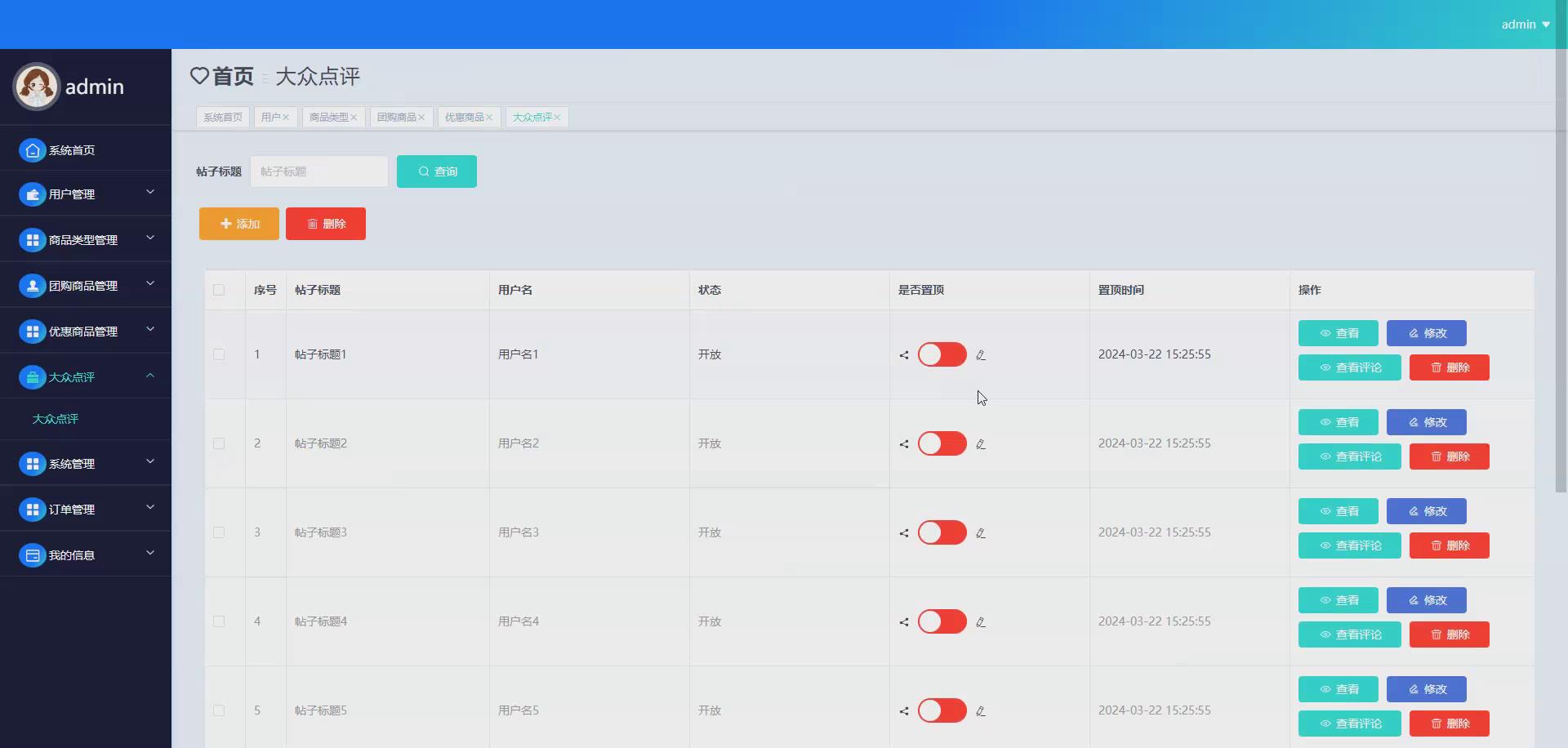The width and height of the screenshot is (1568, 748).
Task: Click the 用户管理 sidebar icon
Action: tap(33, 194)
